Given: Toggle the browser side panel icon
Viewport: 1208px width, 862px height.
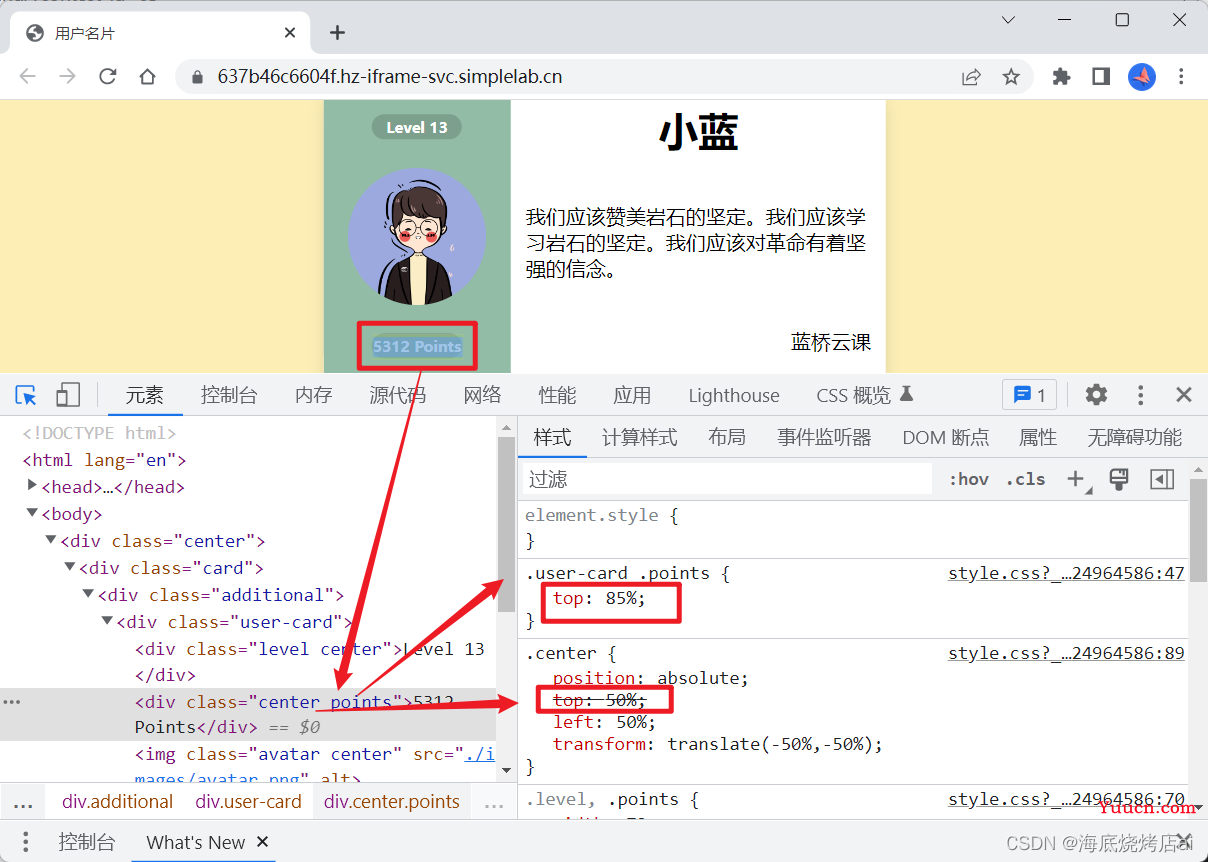Looking at the screenshot, I should (1101, 77).
